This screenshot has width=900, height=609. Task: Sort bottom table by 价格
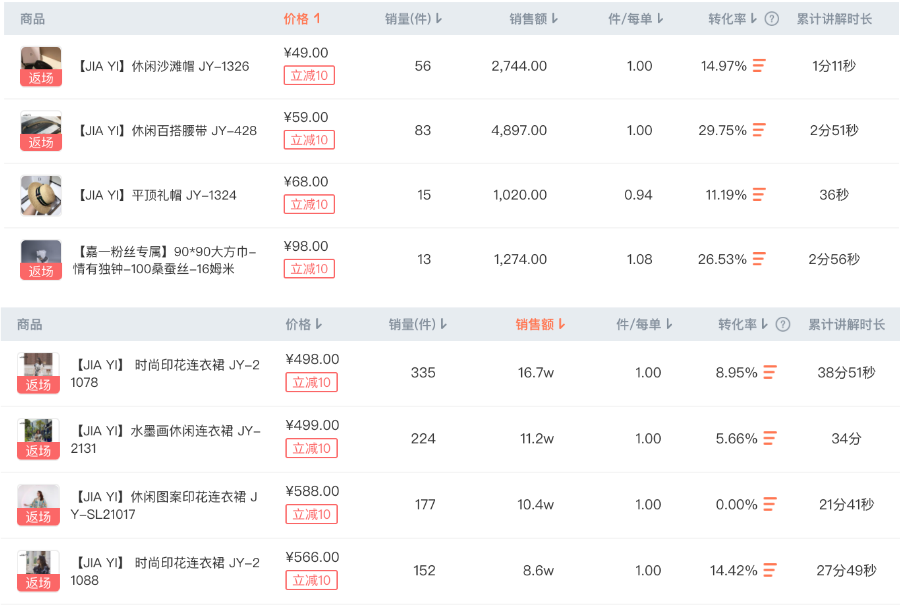coord(304,325)
